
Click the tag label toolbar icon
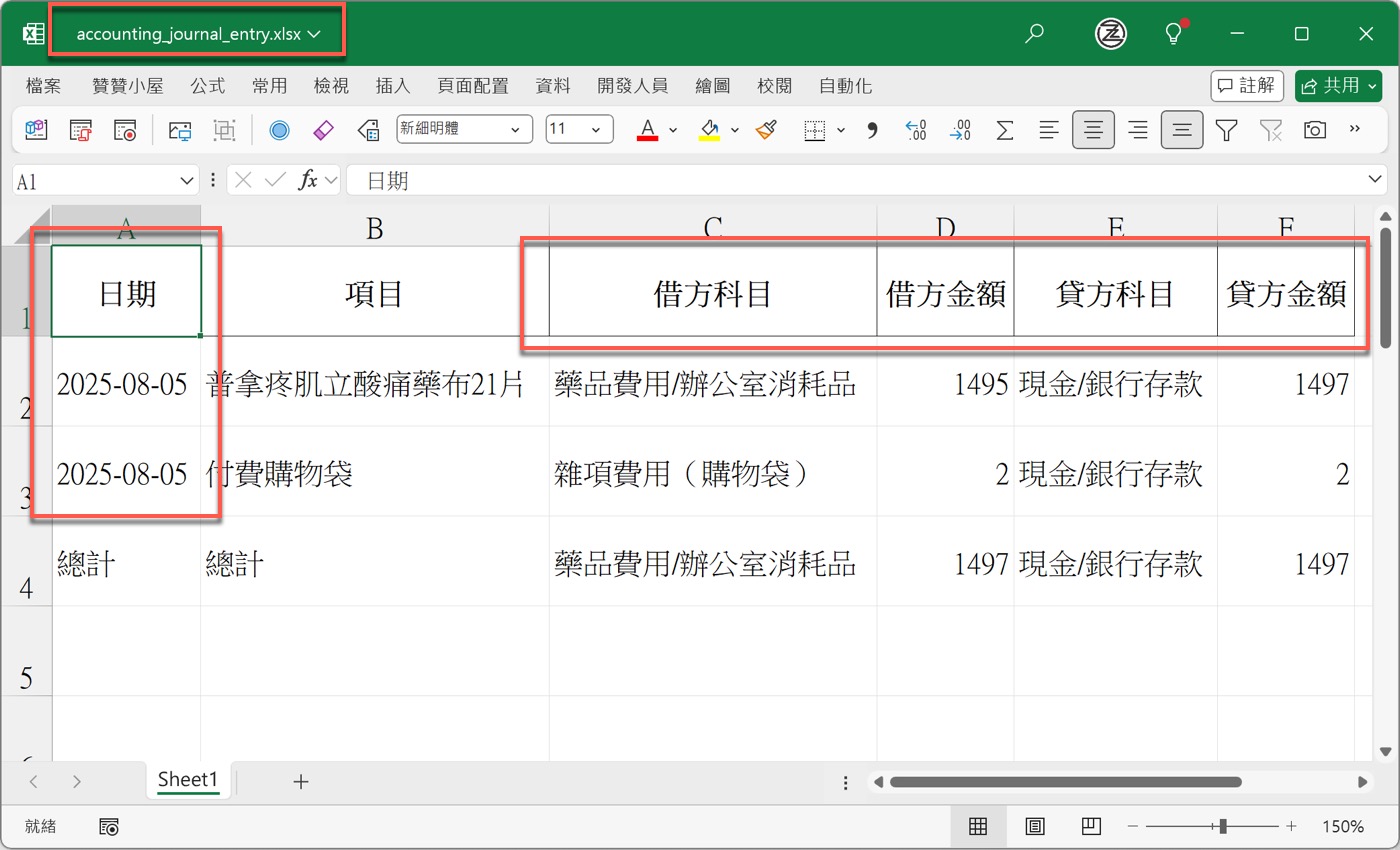pos(368,129)
